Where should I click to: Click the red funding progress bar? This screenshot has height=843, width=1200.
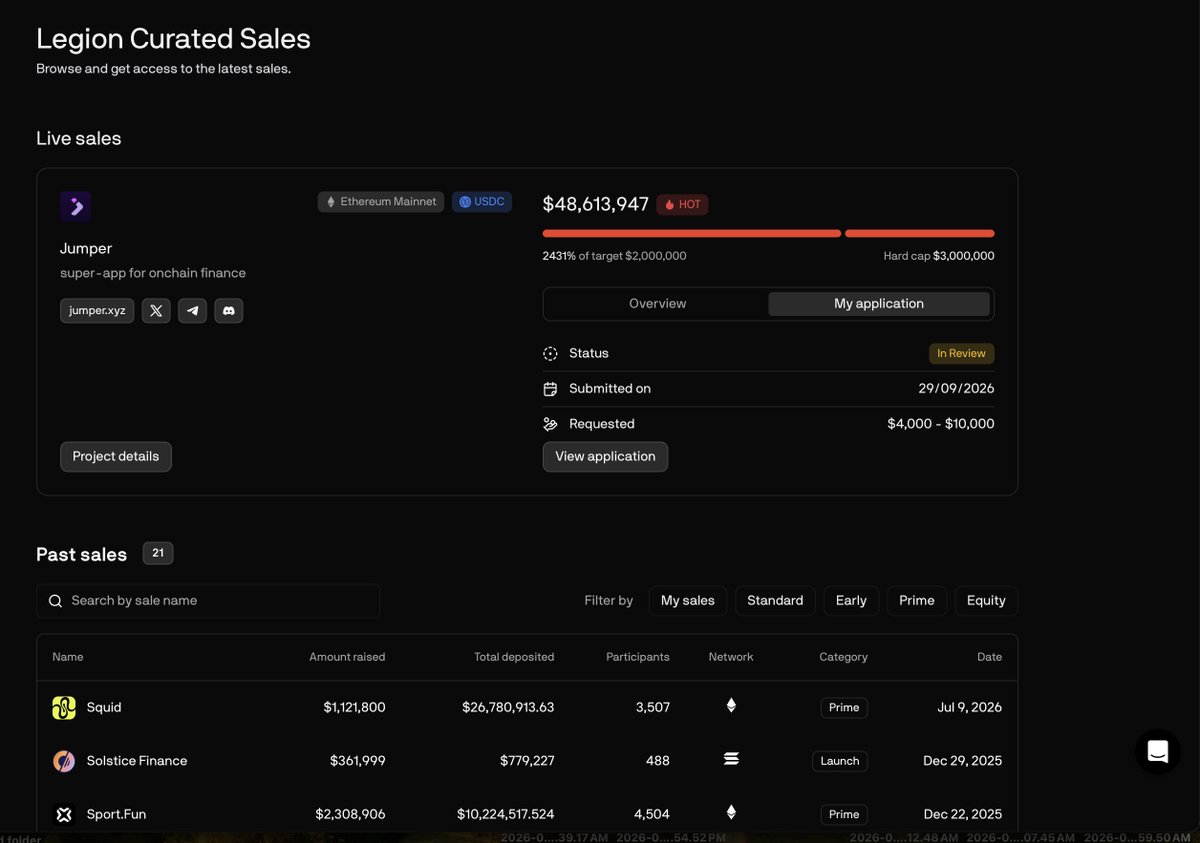[692, 234]
